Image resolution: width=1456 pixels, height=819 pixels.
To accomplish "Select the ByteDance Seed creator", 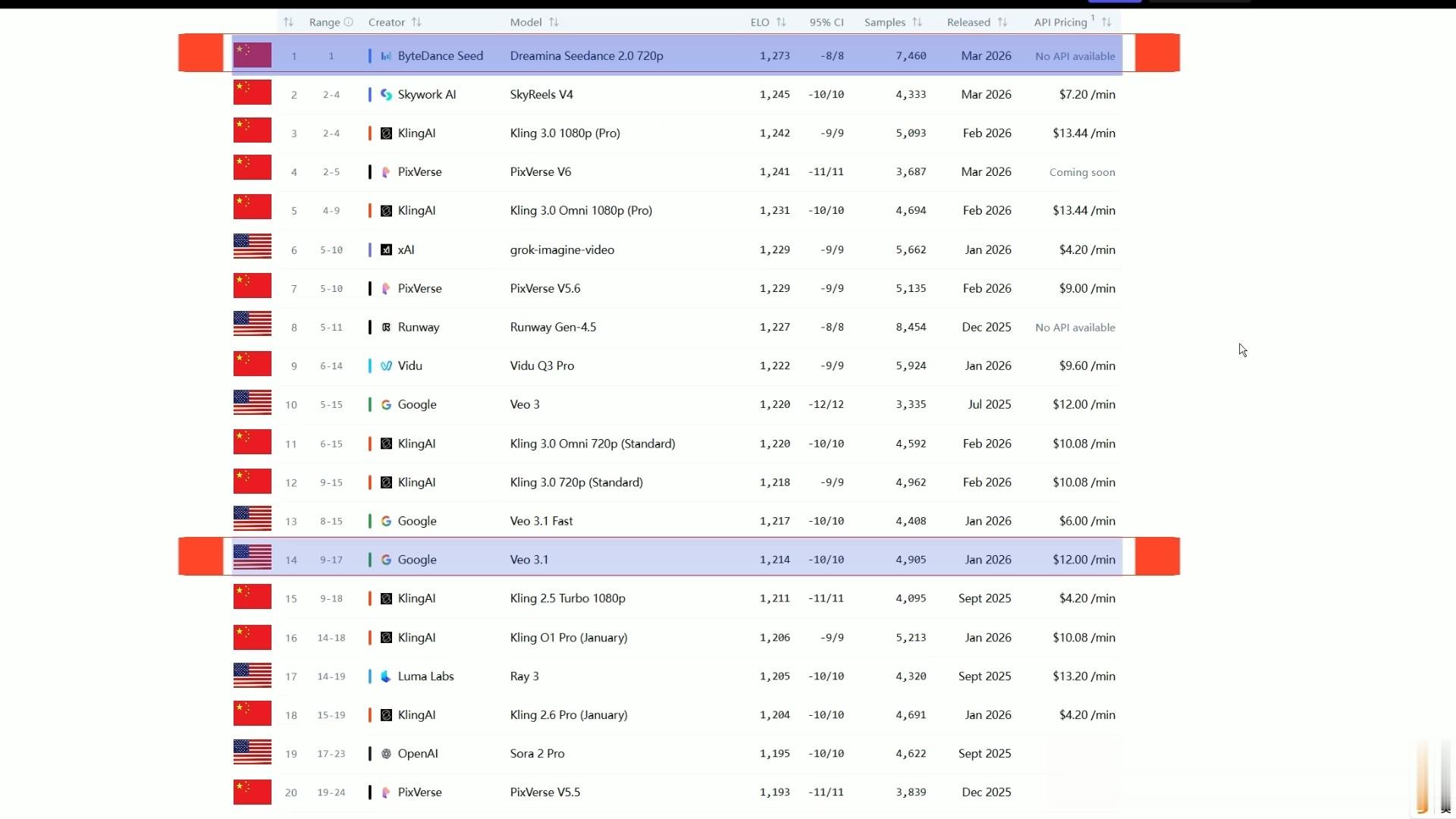I will click(440, 56).
